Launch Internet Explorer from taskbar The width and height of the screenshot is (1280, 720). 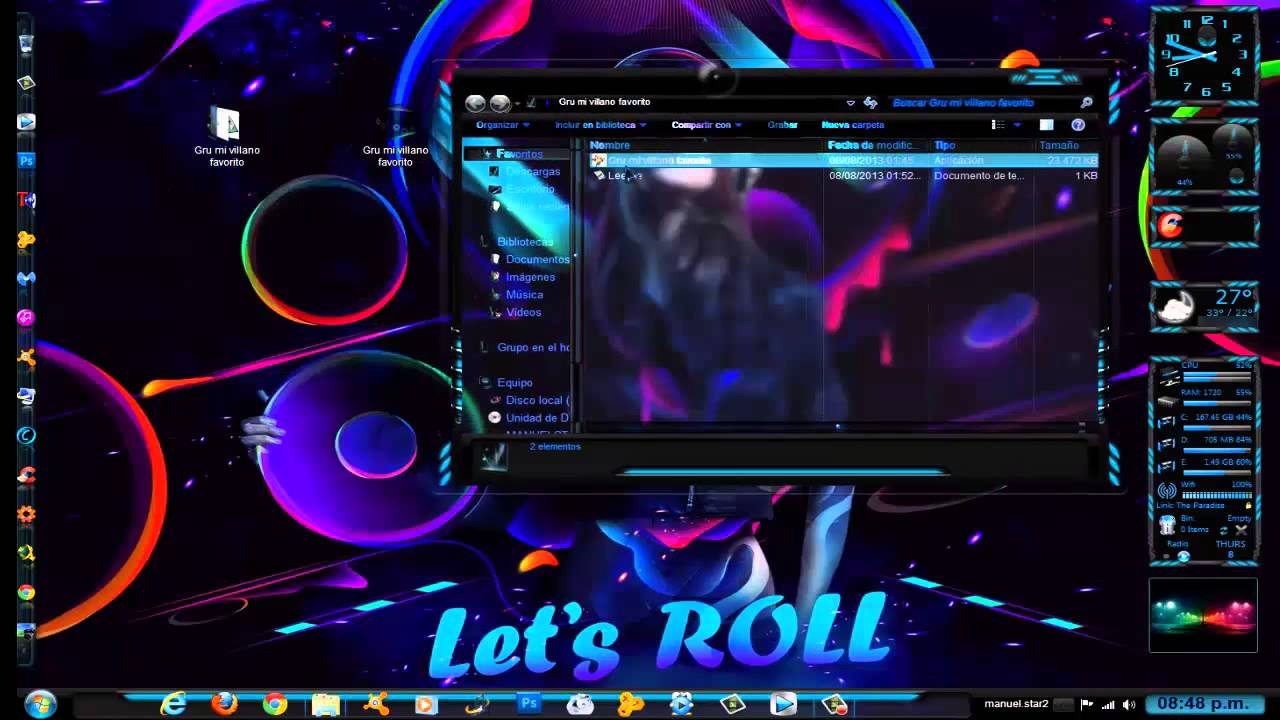coord(174,704)
